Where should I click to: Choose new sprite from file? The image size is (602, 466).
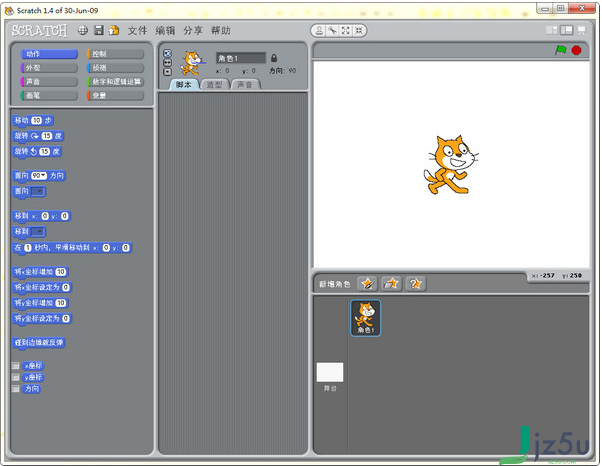tap(391, 284)
